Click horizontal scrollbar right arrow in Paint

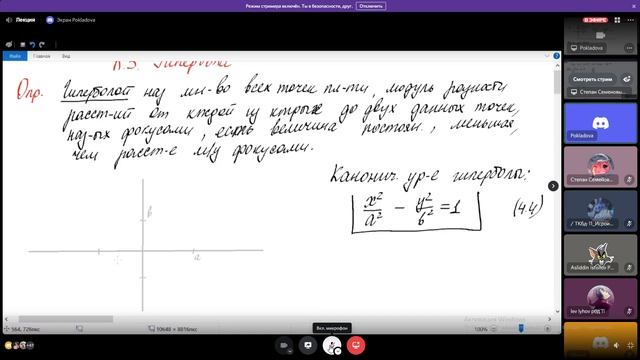pyautogui.click(x=549, y=319)
